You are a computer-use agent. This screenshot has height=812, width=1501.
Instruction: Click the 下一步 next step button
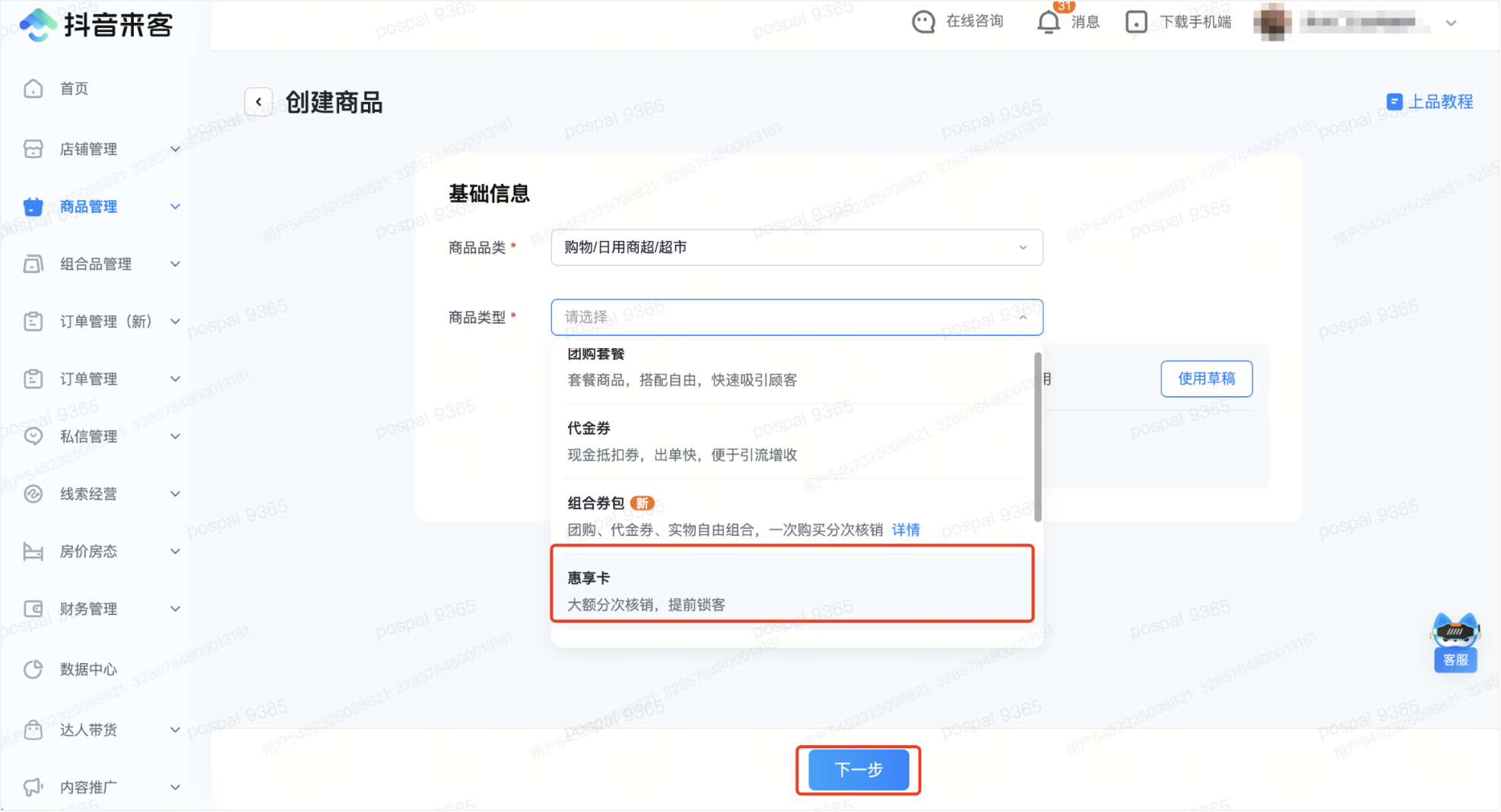858,769
